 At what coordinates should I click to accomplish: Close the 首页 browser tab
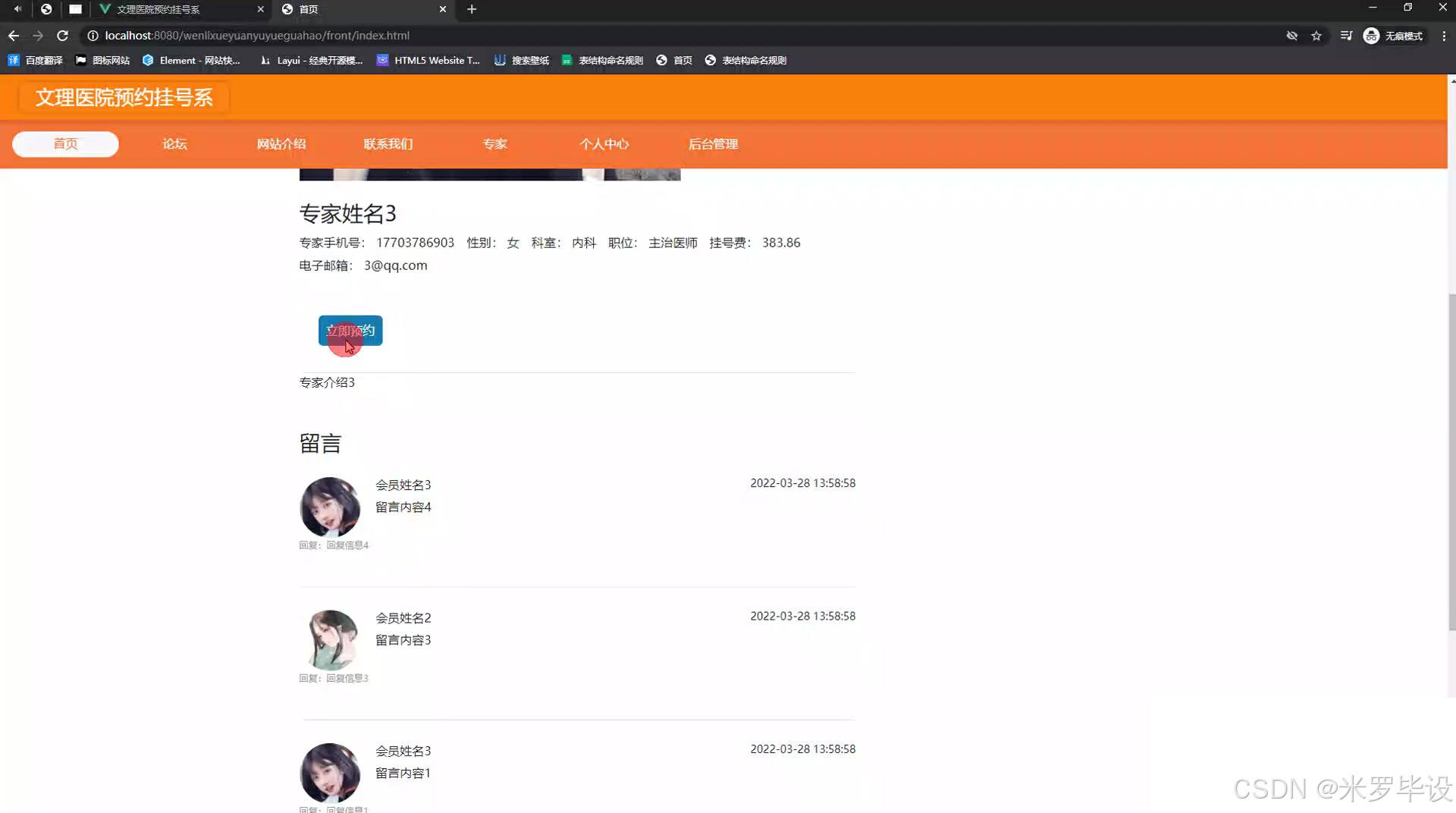click(443, 9)
